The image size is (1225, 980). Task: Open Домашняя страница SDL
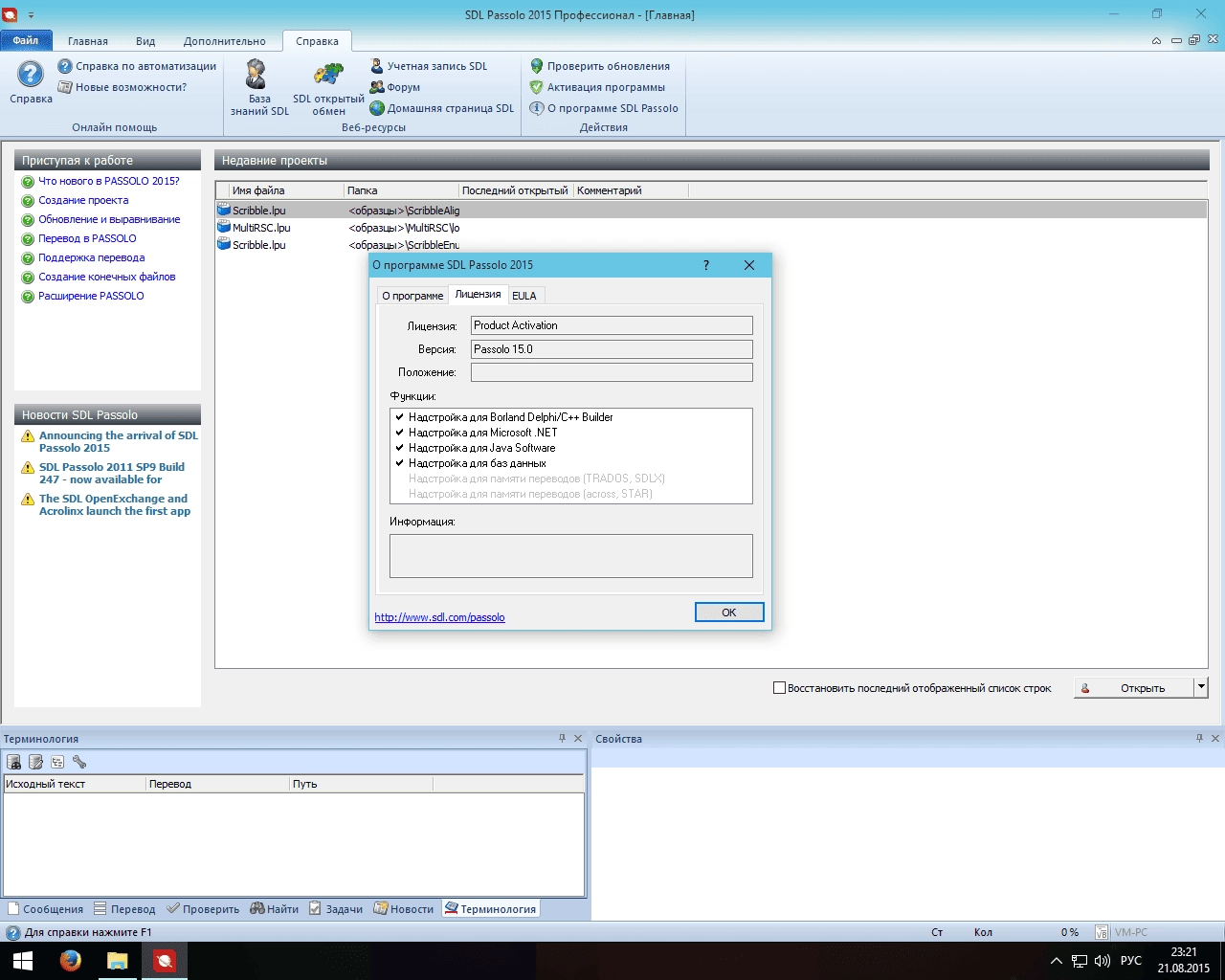pos(442,108)
